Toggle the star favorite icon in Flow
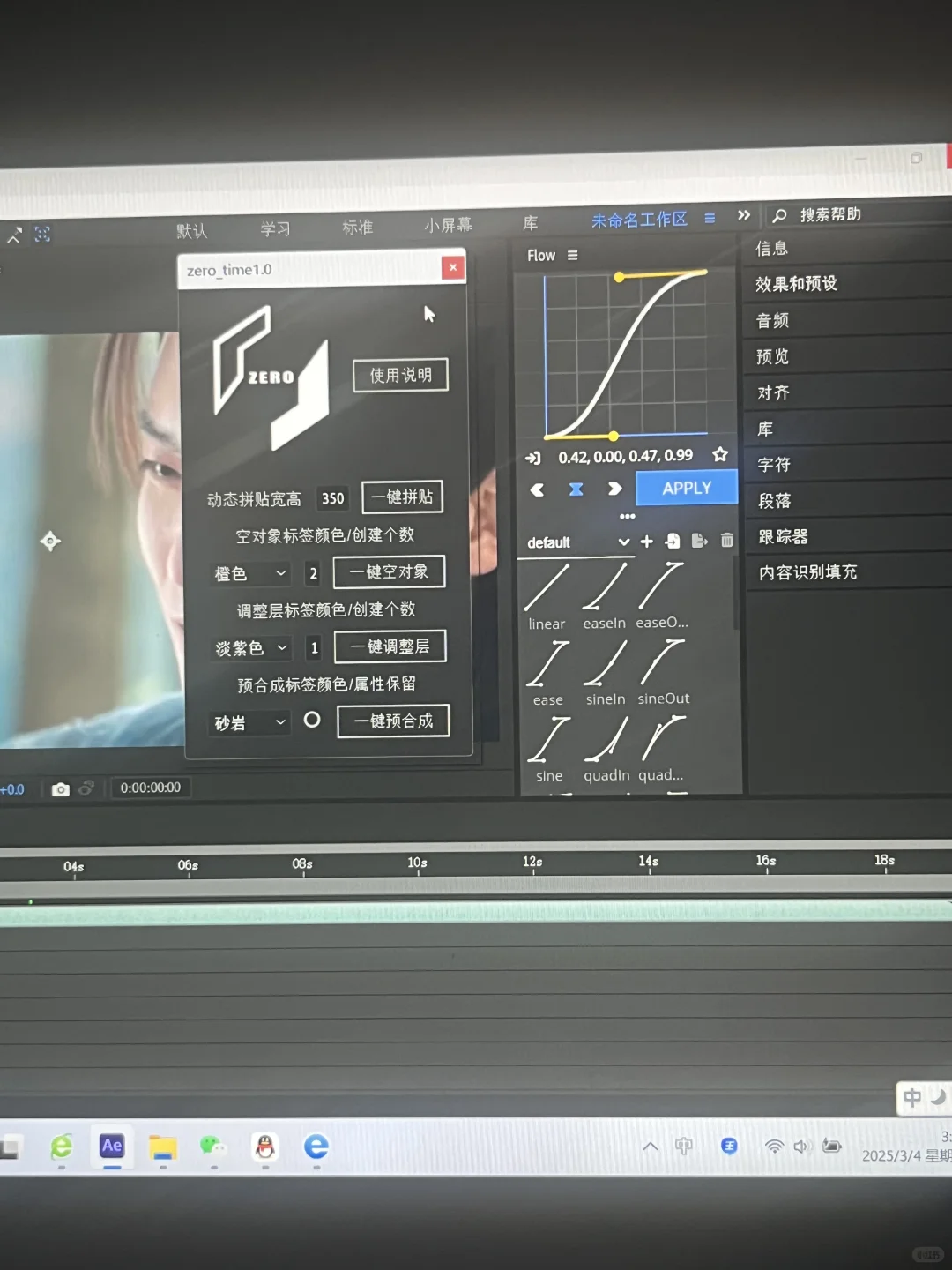Viewport: 952px width, 1270px height. (720, 454)
